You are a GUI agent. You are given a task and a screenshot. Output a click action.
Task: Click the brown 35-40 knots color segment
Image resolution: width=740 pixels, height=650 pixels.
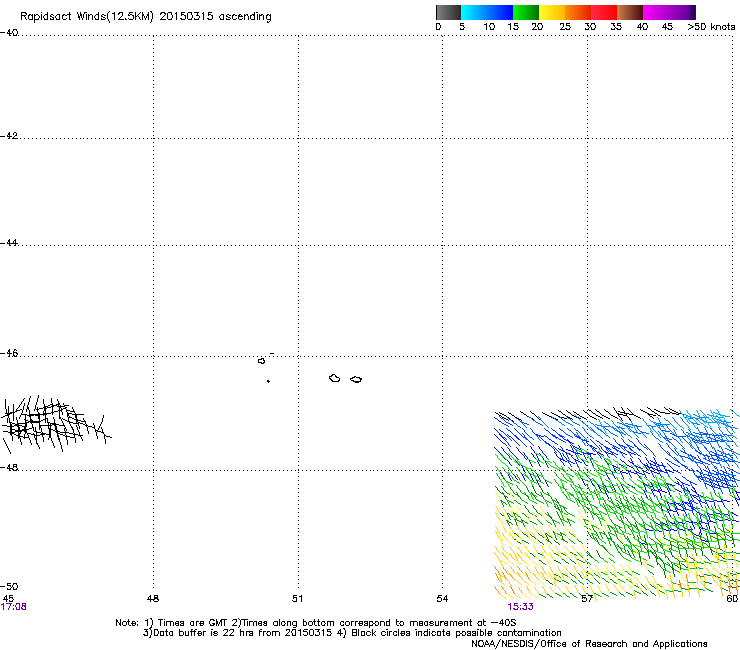click(x=630, y=12)
